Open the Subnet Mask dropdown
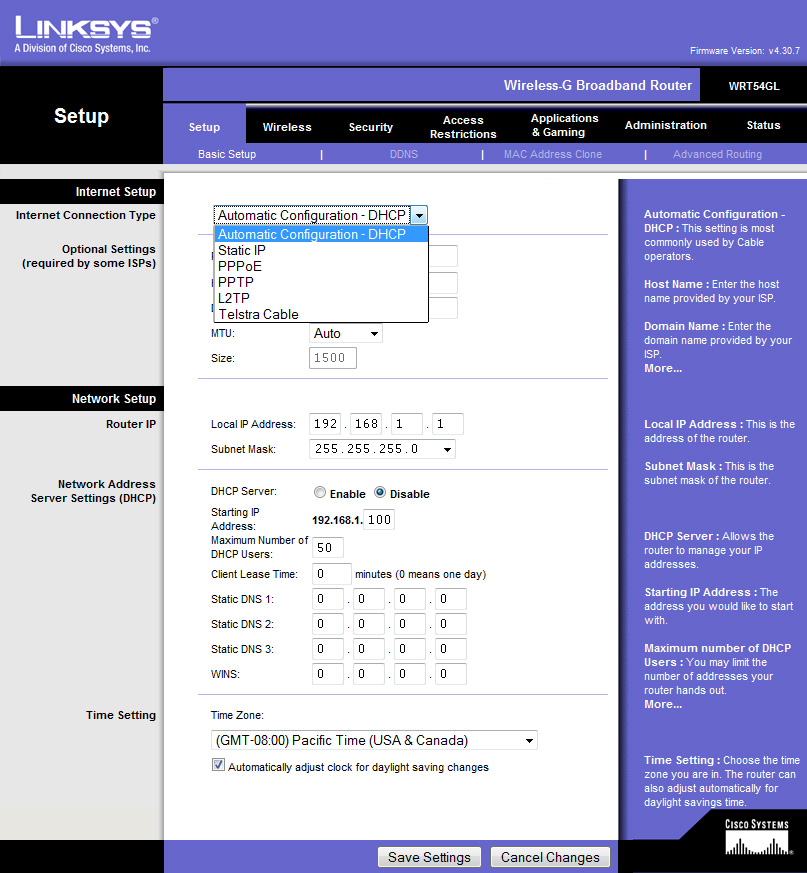This screenshot has height=873, width=807. (x=382, y=449)
